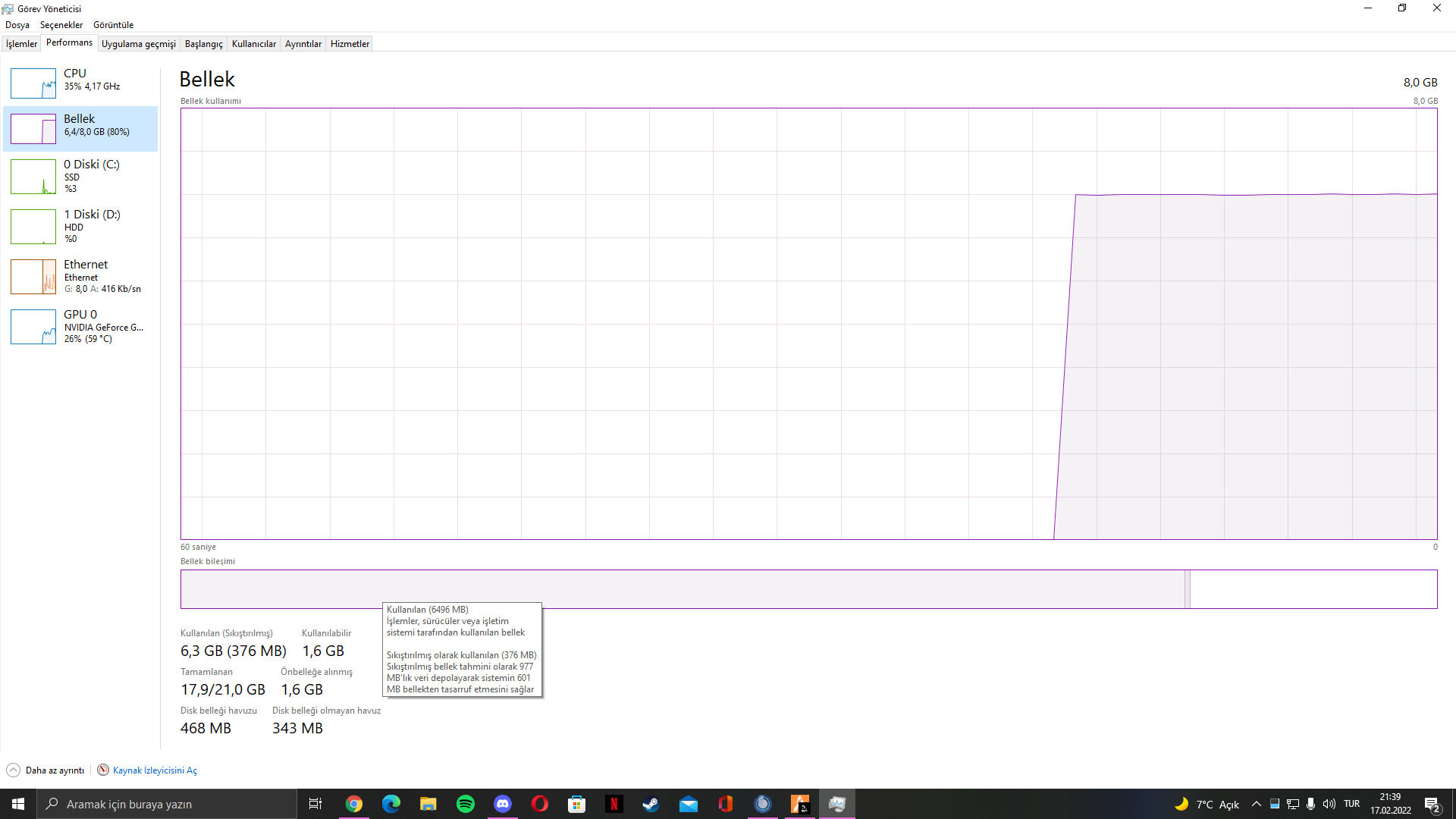Open the Dosya menu
The width and height of the screenshot is (1456, 819).
[x=17, y=25]
